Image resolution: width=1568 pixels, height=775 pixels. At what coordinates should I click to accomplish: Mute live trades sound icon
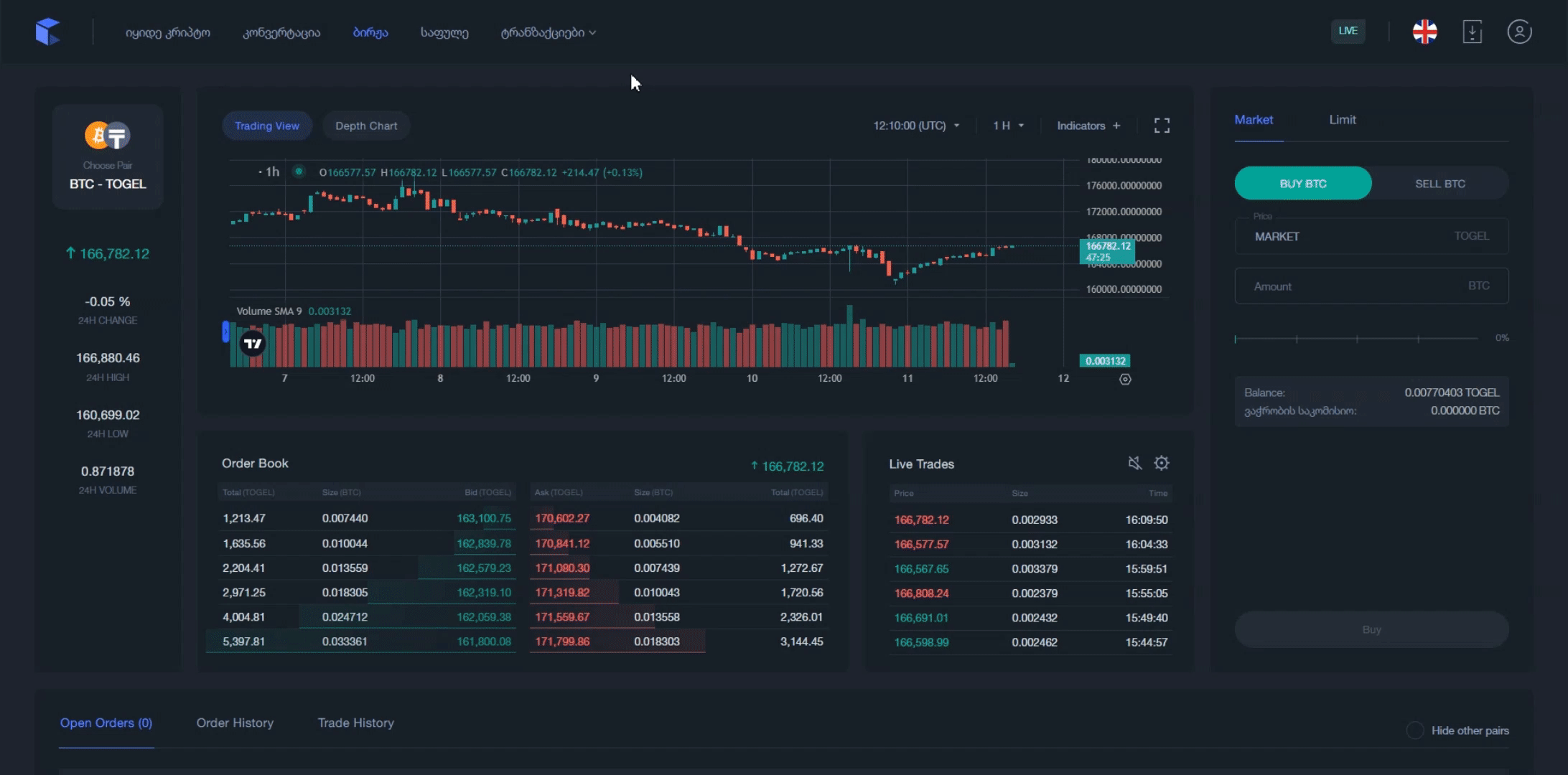(x=1134, y=464)
